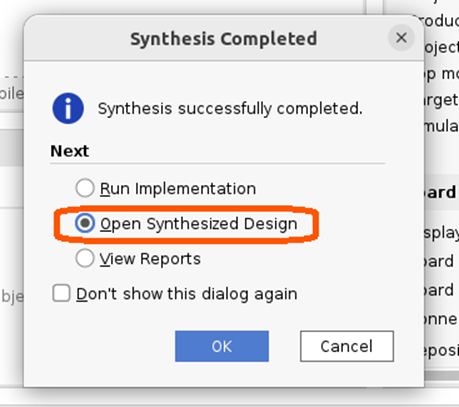Select the View Reports radio button
The height and width of the screenshot is (407, 459).
tap(85, 258)
